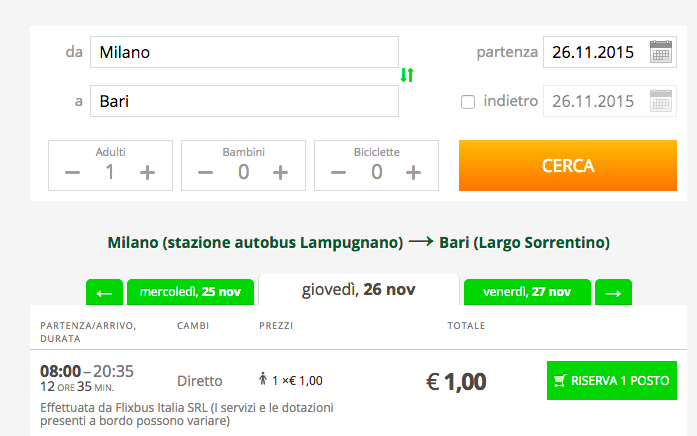The image size is (697, 436).
Task: Increase the number of Adulti
Action: tap(147, 172)
